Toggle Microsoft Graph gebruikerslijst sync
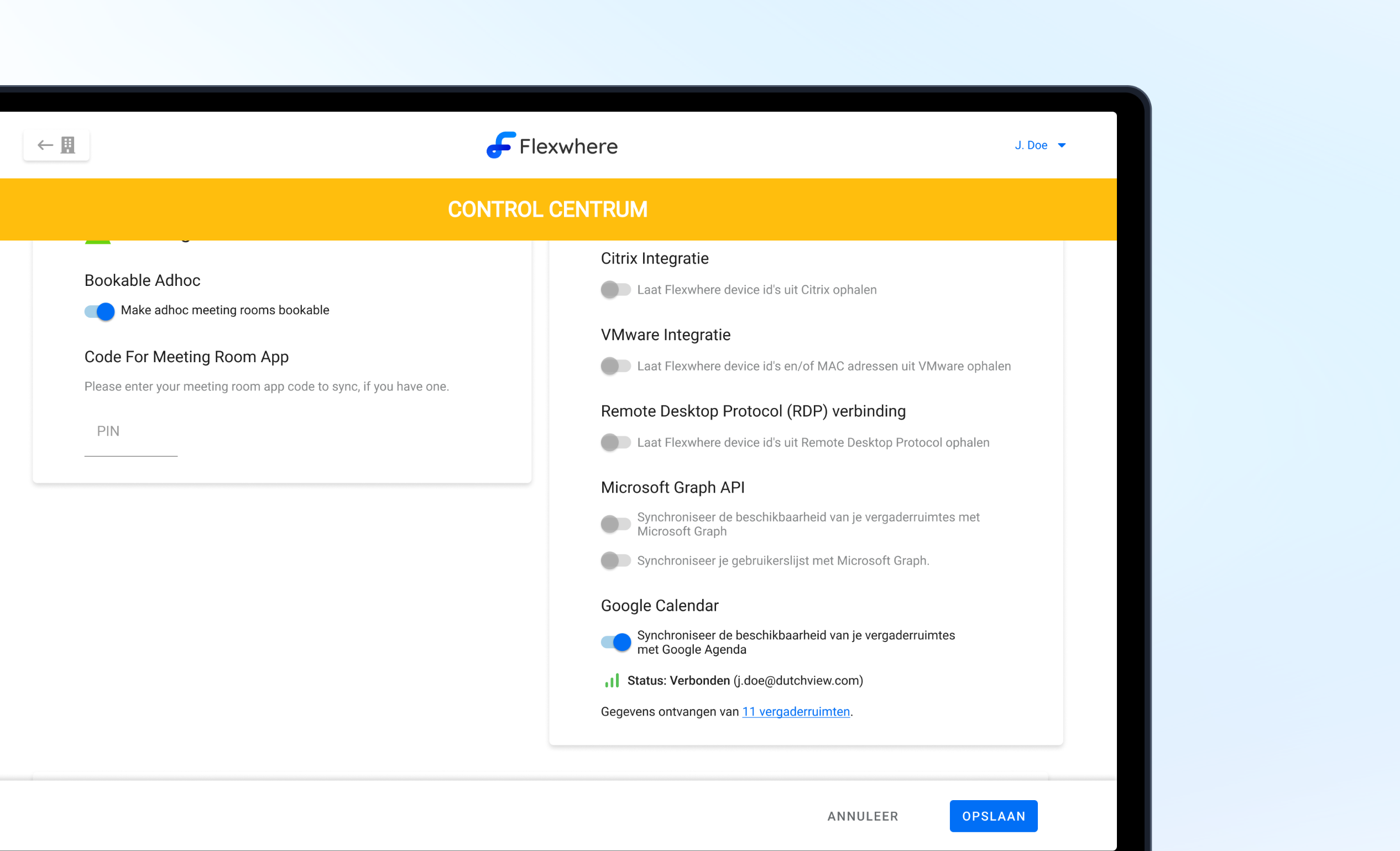 [x=616, y=561]
